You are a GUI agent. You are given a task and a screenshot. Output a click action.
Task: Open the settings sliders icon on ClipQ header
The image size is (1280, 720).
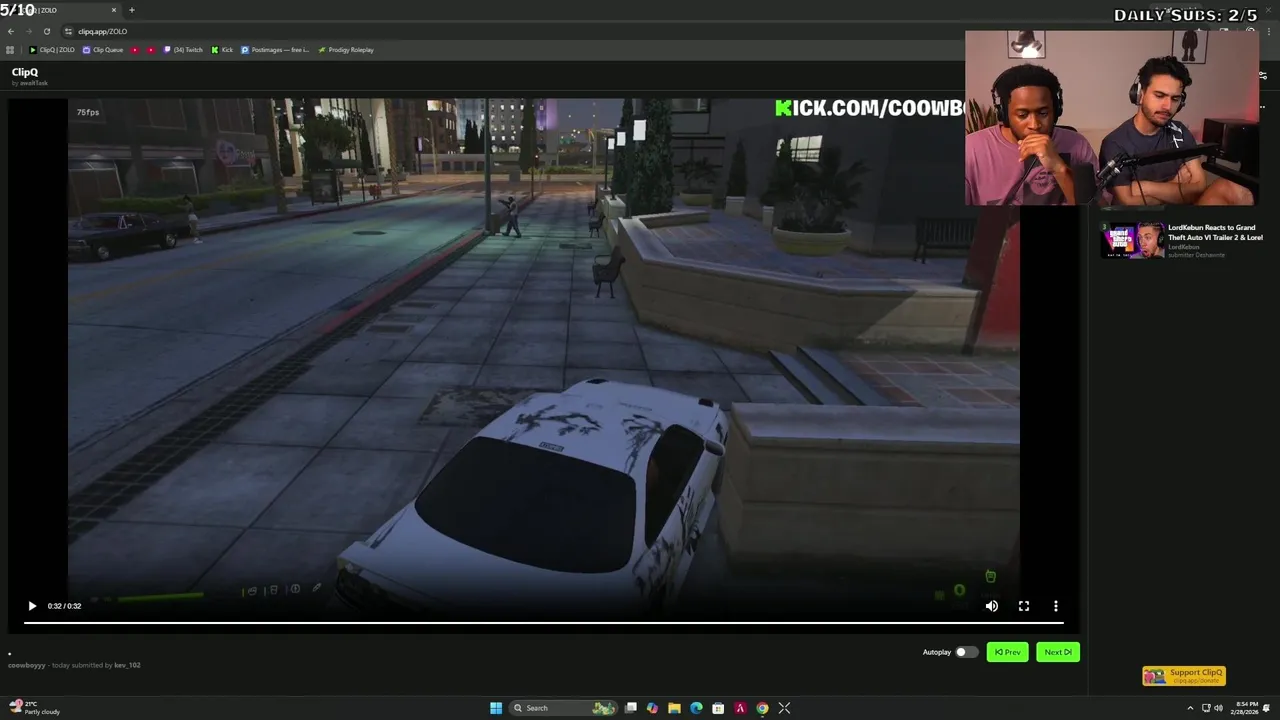pos(1263,76)
